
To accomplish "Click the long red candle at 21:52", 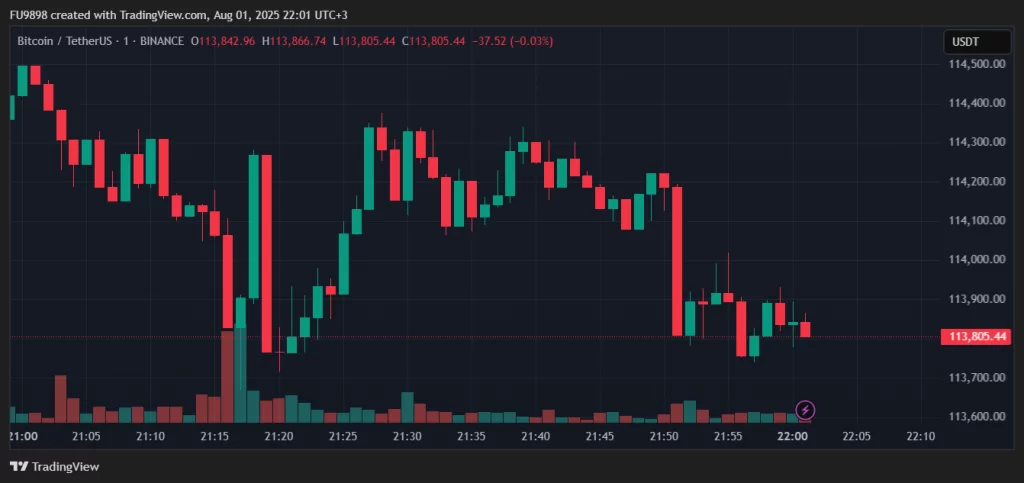I will pyautogui.click(x=677, y=260).
